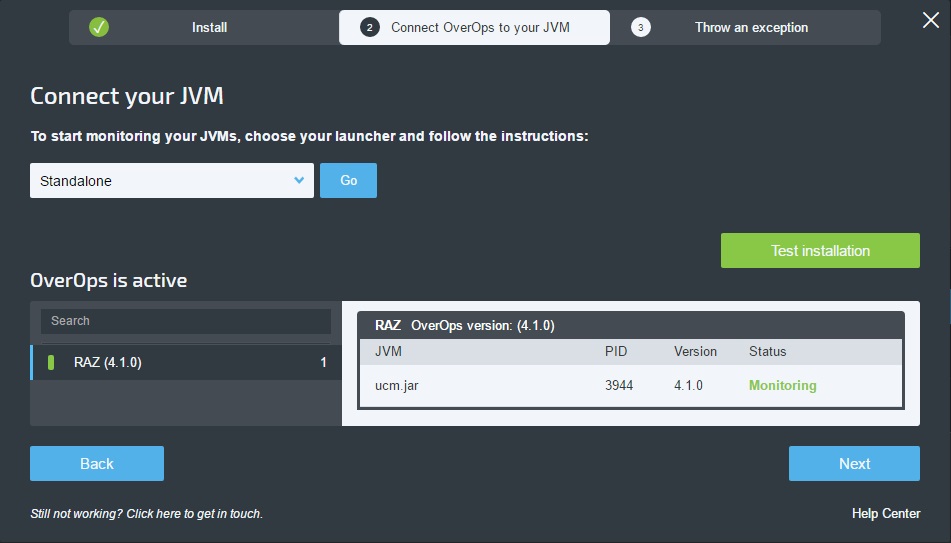Click the green status indicator beside RAZ
Viewport: 951px width, 543px height.
[51, 362]
